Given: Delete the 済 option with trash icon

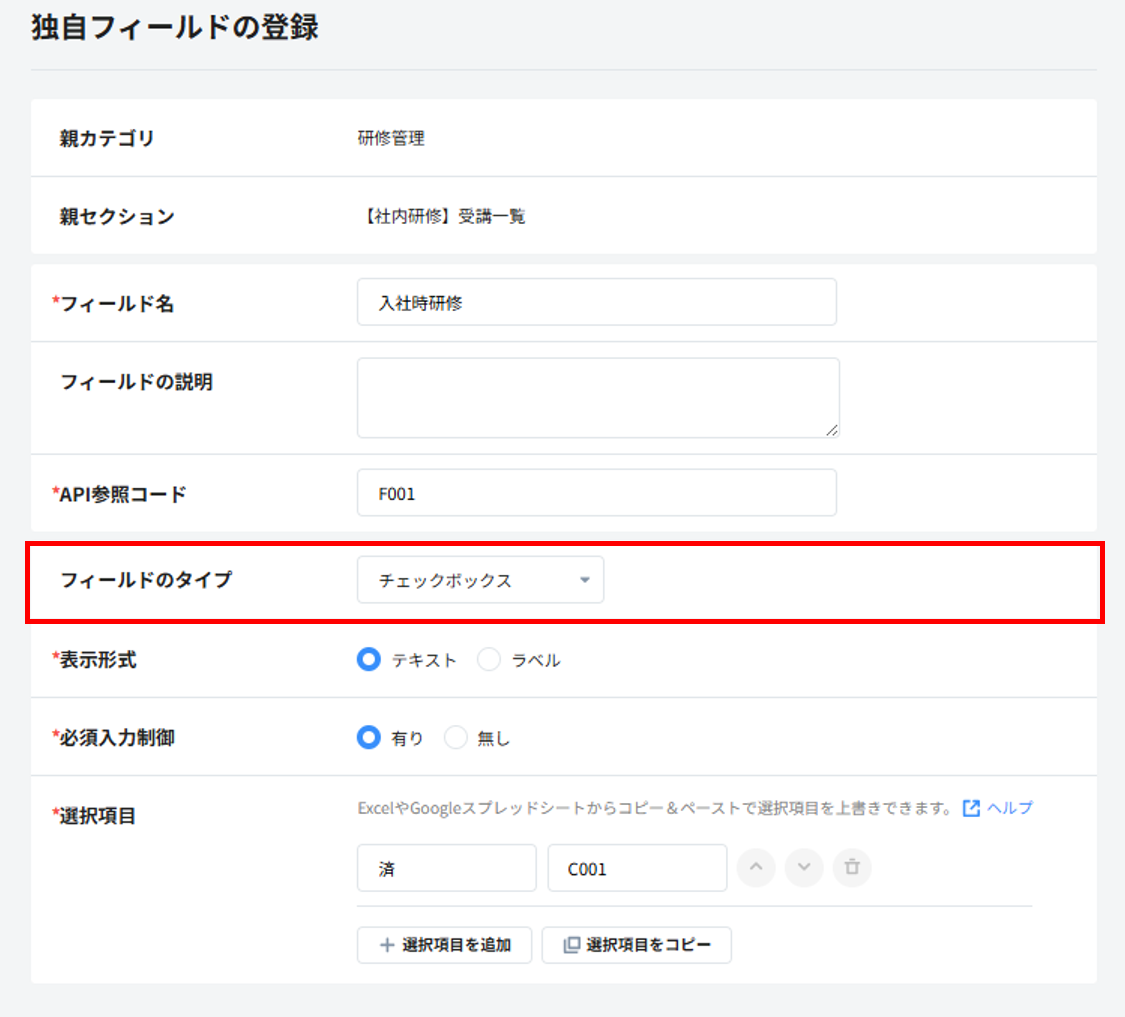Looking at the screenshot, I should (x=852, y=868).
